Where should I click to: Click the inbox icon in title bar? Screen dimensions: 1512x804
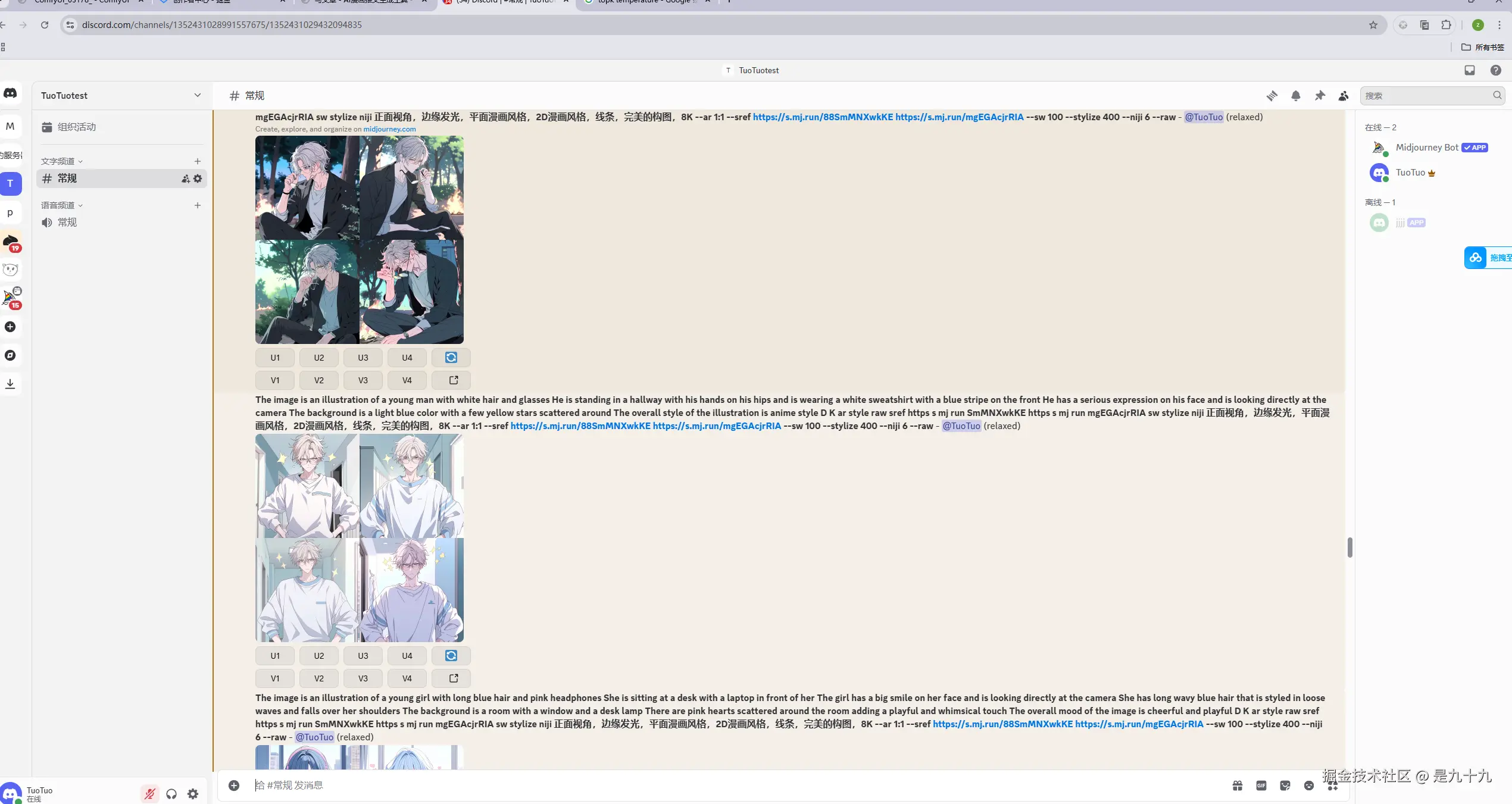point(1469,70)
